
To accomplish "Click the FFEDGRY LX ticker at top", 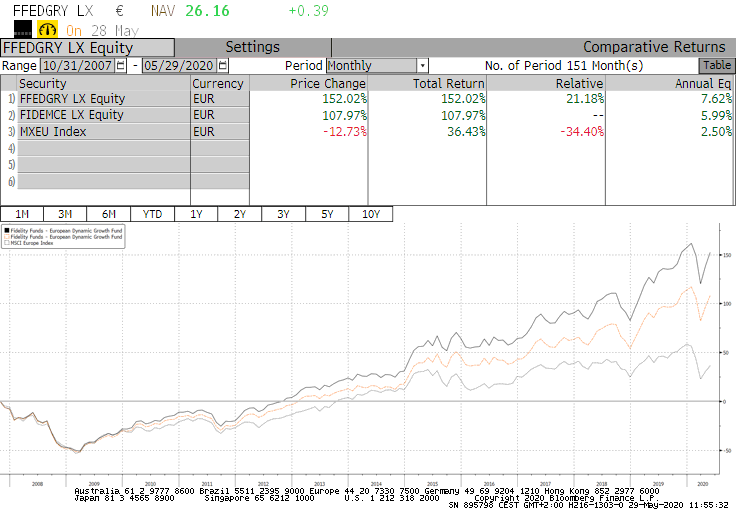I will click(53, 10).
